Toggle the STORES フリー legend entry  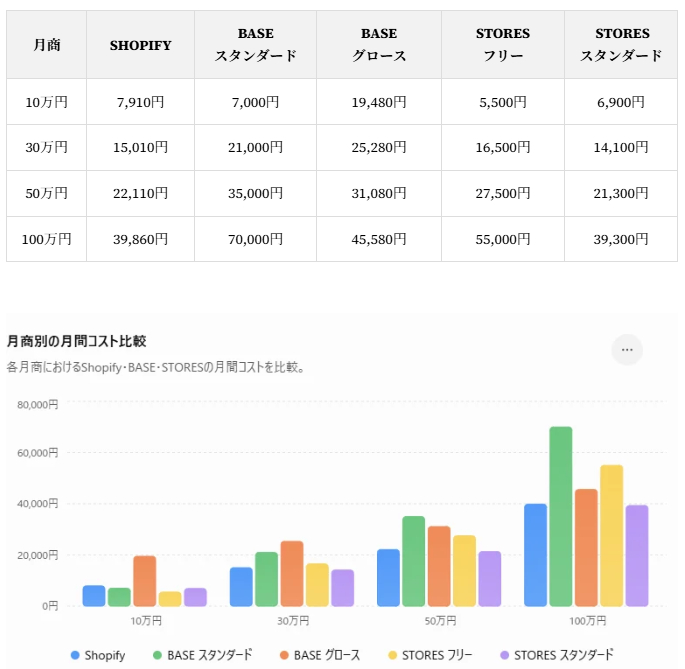pyautogui.click(x=430, y=655)
